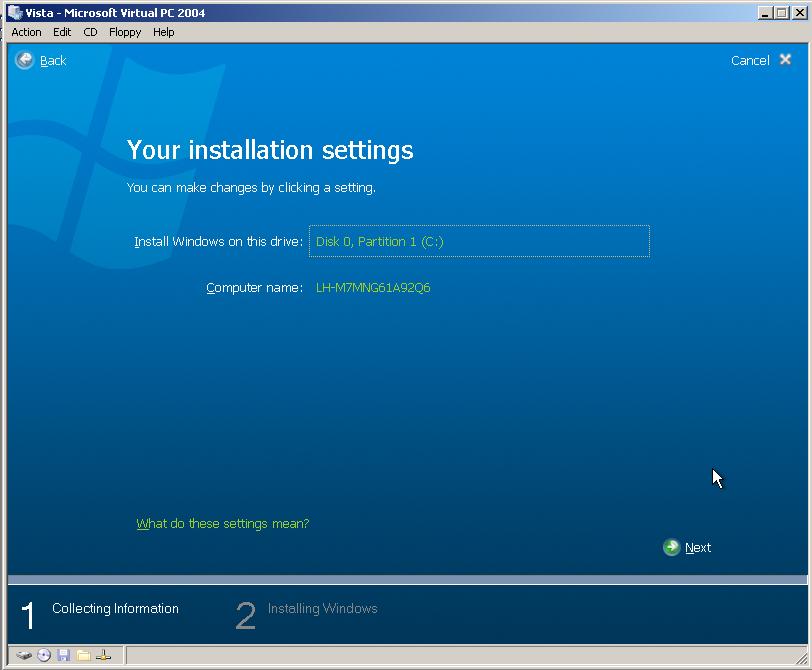This screenshot has height=670, width=812.
Task: Click the shared folder status bar icon
Action: (x=83, y=656)
